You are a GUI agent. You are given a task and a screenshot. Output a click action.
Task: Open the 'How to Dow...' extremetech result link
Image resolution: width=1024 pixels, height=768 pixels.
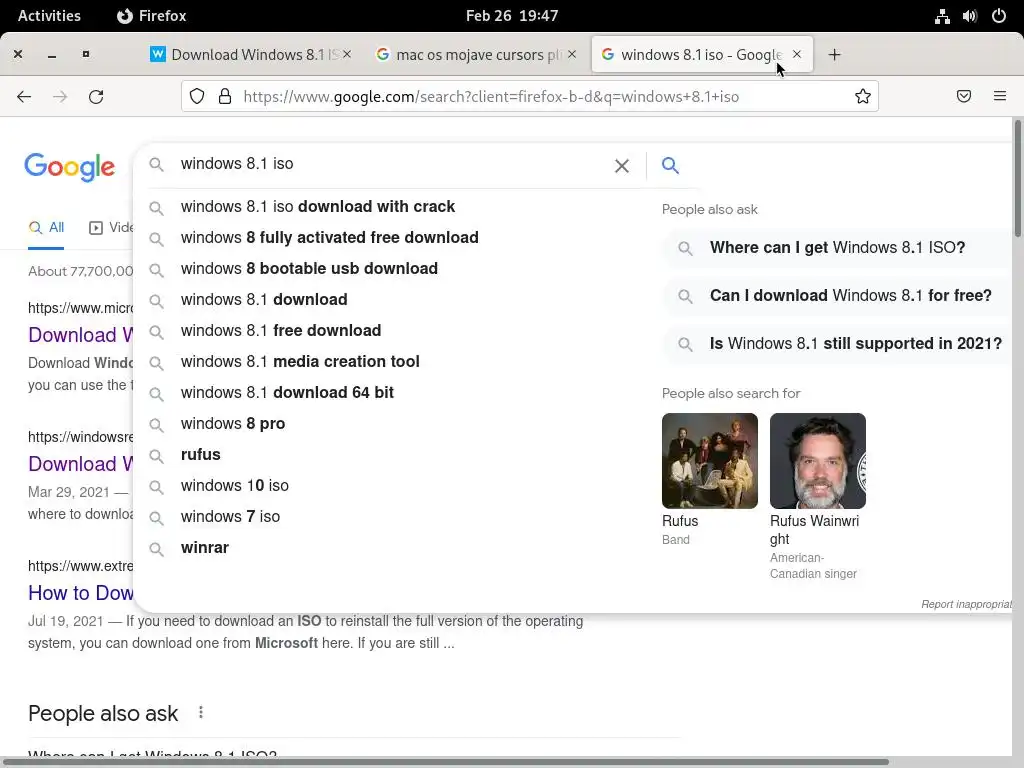[x=81, y=593]
